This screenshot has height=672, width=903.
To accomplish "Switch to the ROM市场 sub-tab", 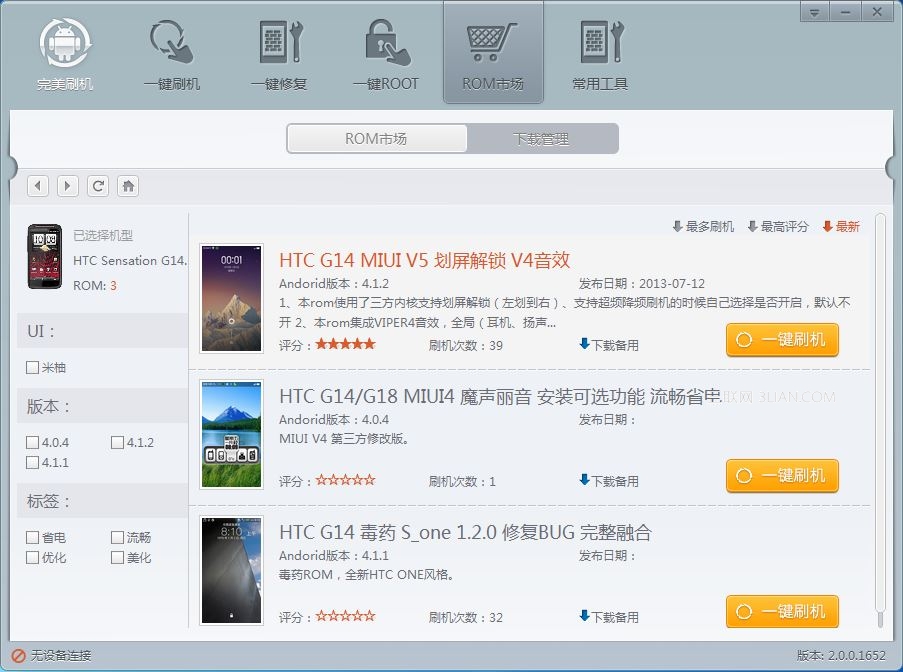I will click(x=377, y=139).
